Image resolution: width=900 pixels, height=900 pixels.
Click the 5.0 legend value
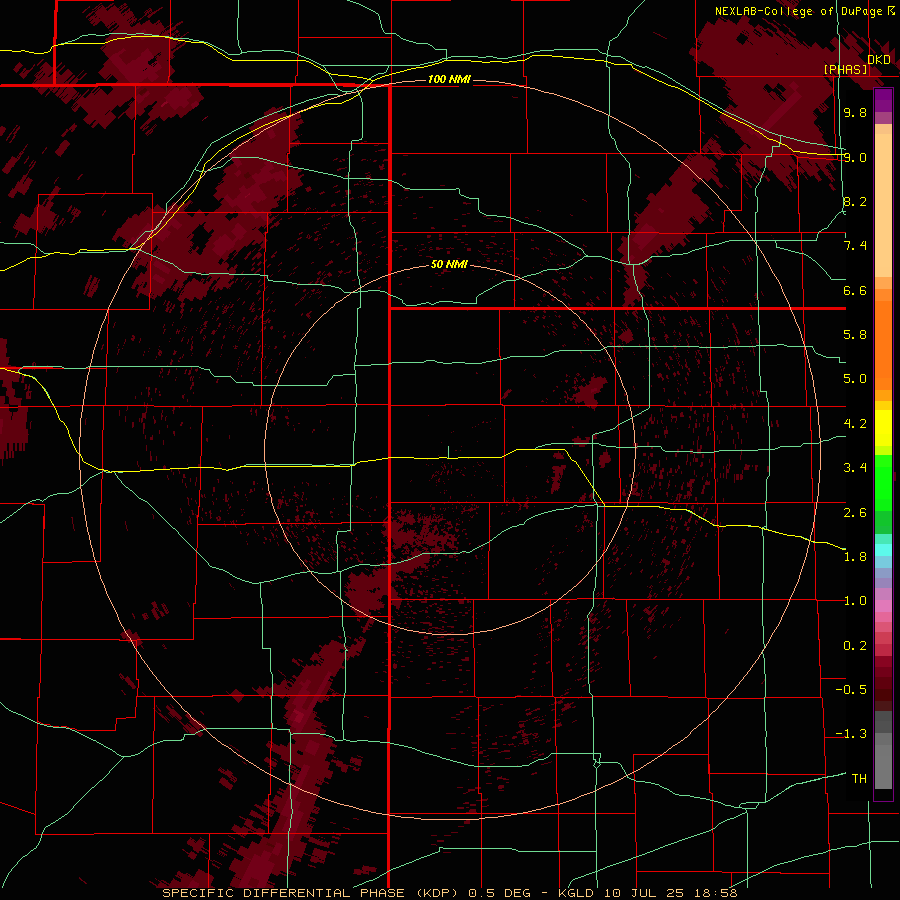[855, 379]
